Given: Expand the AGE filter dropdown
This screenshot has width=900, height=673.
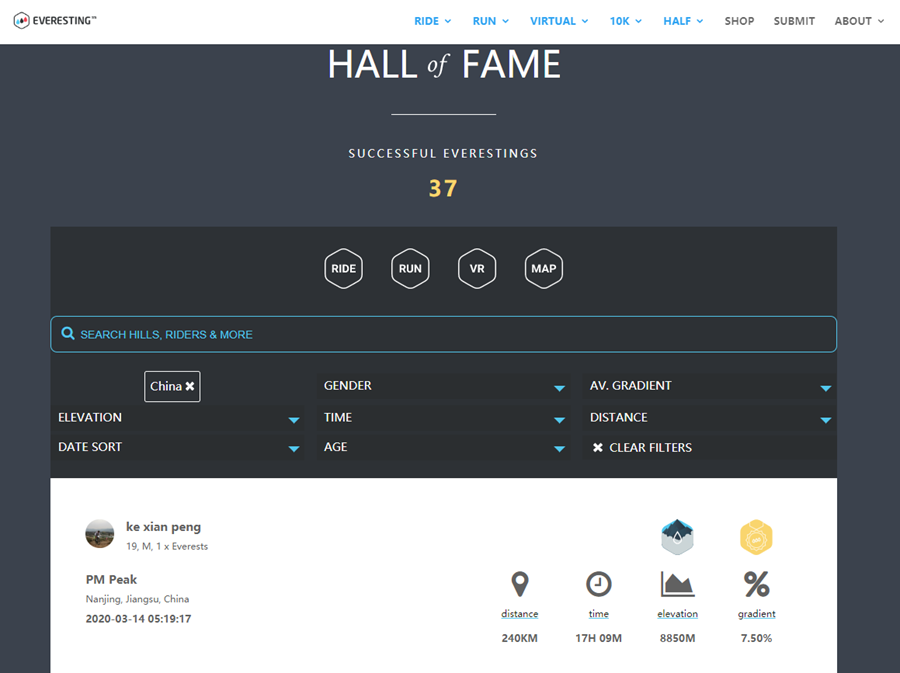Looking at the screenshot, I should 443,447.
